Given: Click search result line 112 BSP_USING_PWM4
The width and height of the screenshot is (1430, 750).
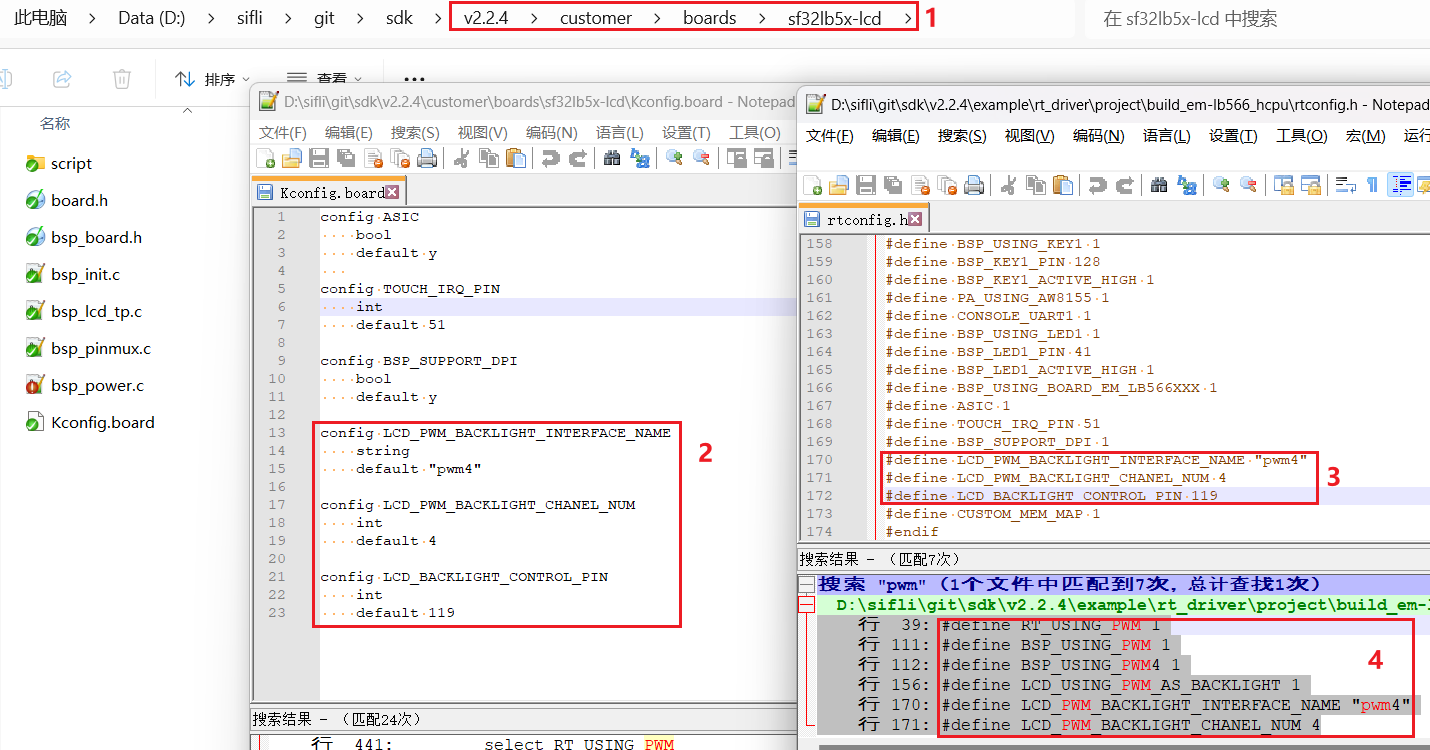Looking at the screenshot, I should coord(1019,665).
